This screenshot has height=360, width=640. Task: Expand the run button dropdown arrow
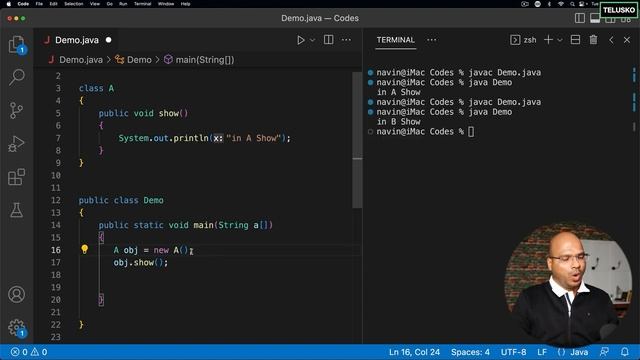point(313,40)
